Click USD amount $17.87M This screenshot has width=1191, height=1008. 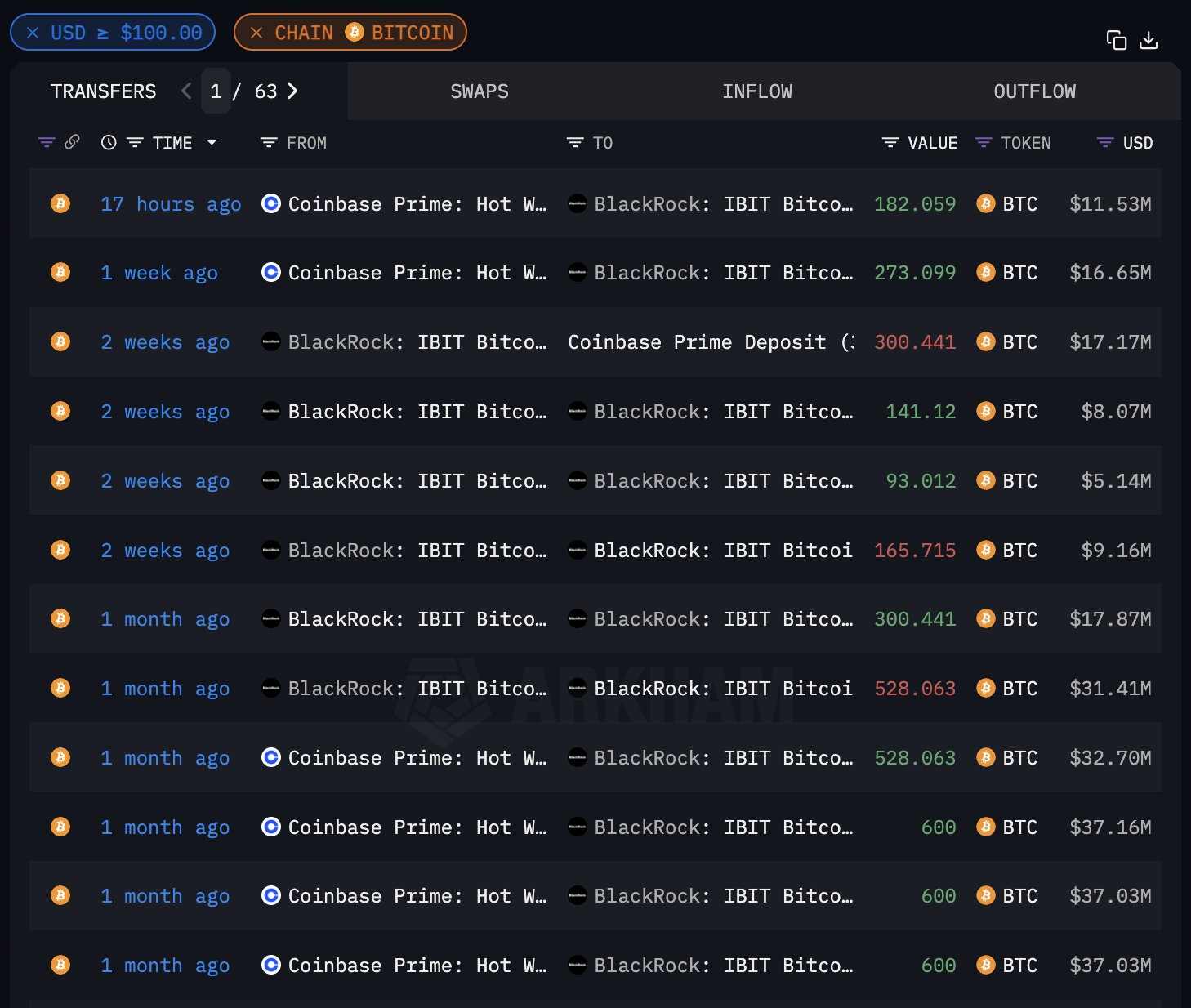click(x=1110, y=619)
